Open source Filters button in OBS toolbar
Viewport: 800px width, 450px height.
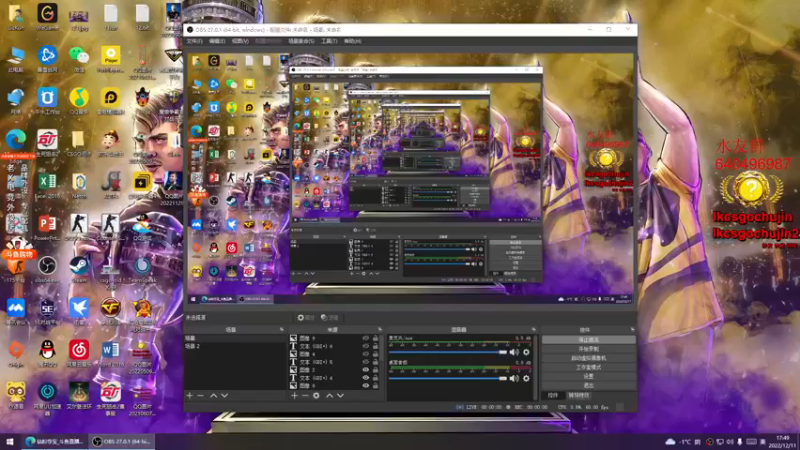point(330,317)
